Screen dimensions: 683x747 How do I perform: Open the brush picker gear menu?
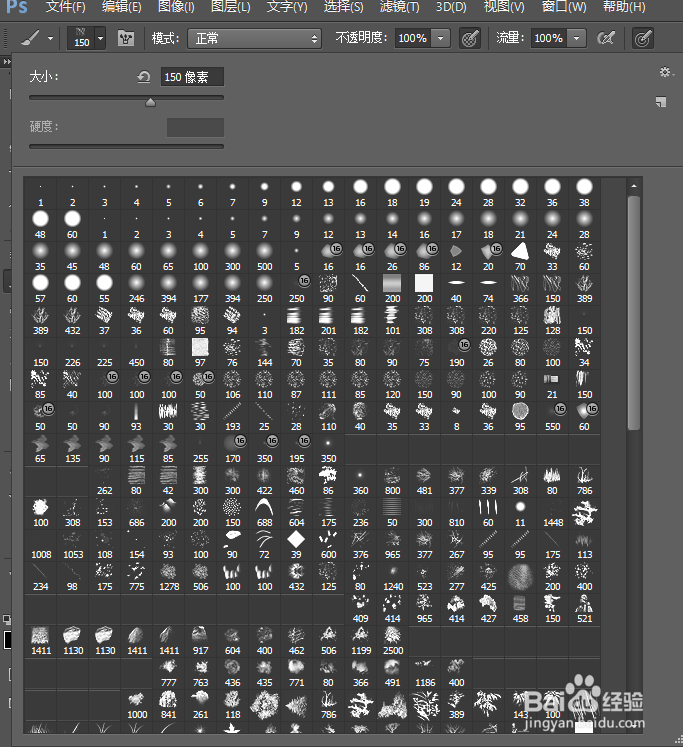pos(666,72)
